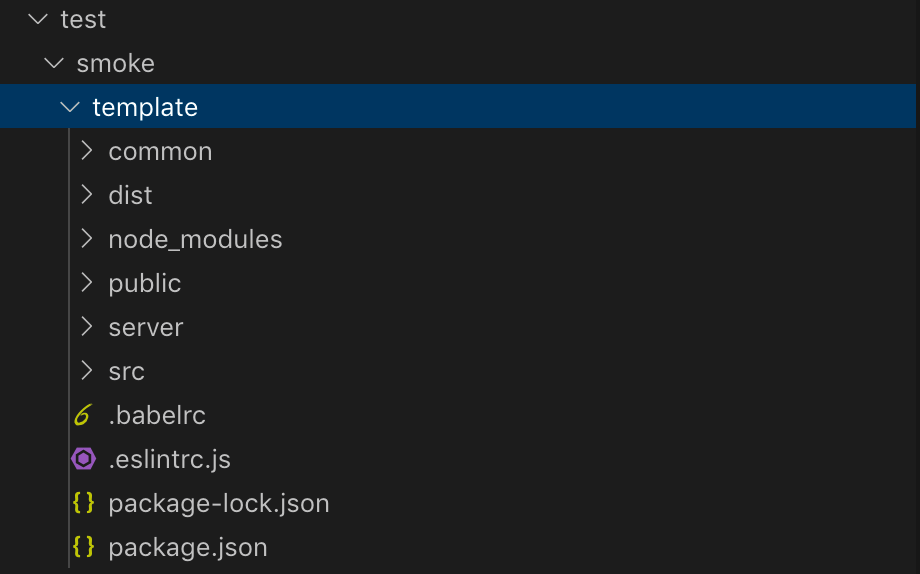920x574 pixels.
Task: Expand the dist folder arrow
Action: point(86,195)
